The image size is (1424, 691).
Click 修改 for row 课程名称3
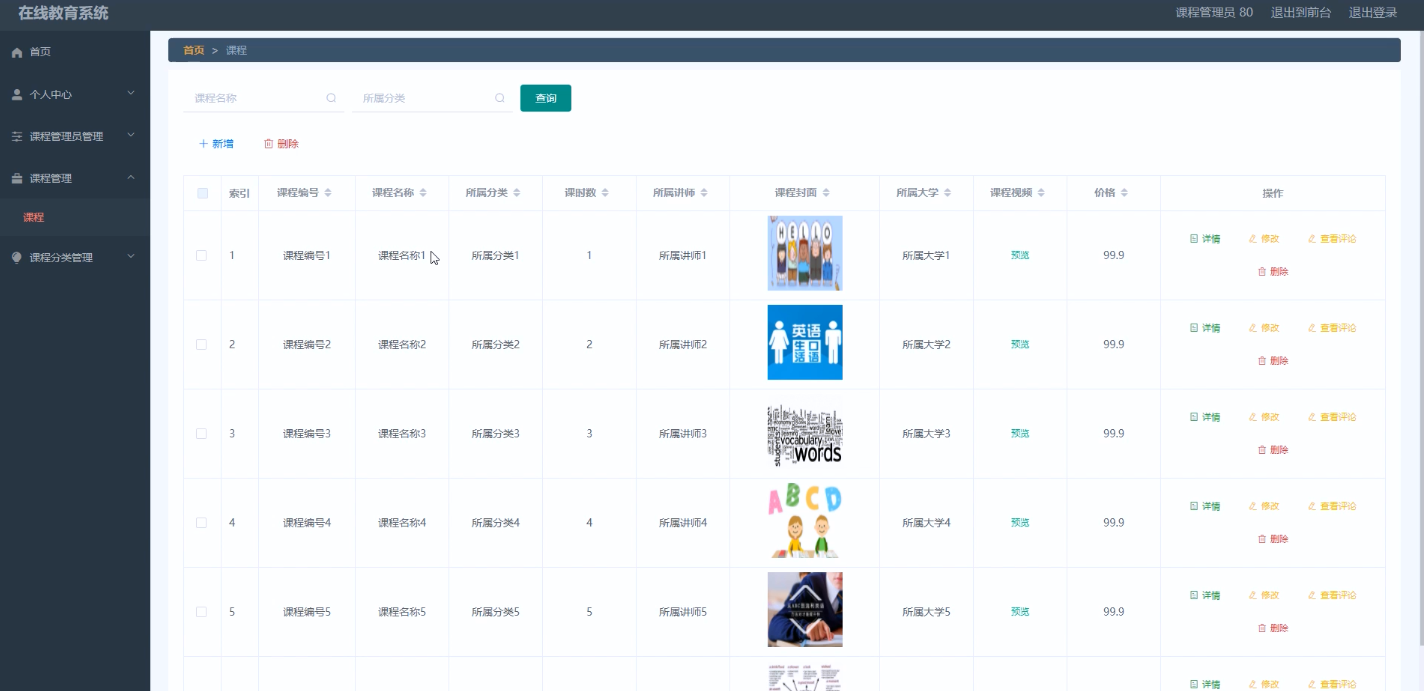1264,417
